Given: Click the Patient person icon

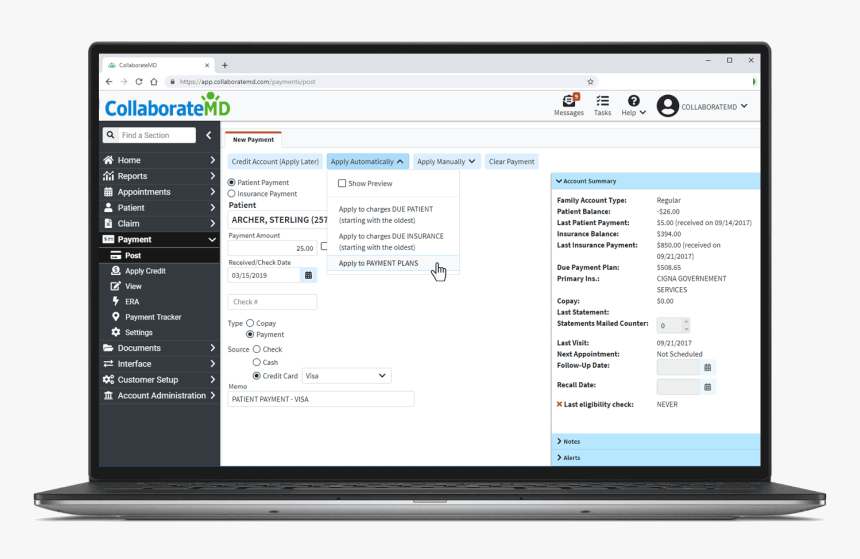Looking at the screenshot, I should click(x=108, y=208).
